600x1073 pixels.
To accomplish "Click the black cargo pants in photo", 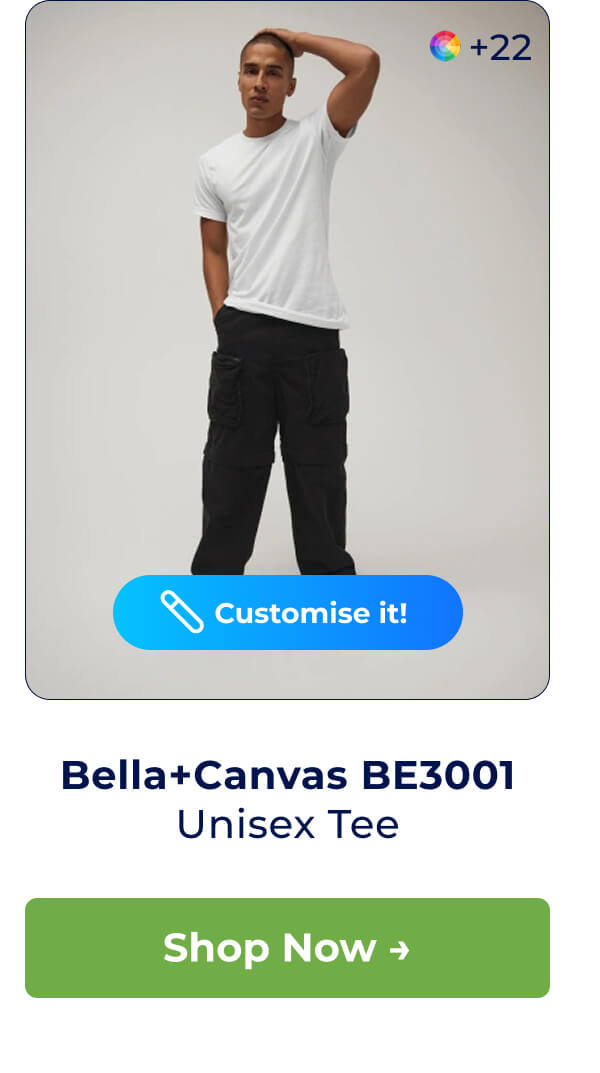I will click(274, 438).
